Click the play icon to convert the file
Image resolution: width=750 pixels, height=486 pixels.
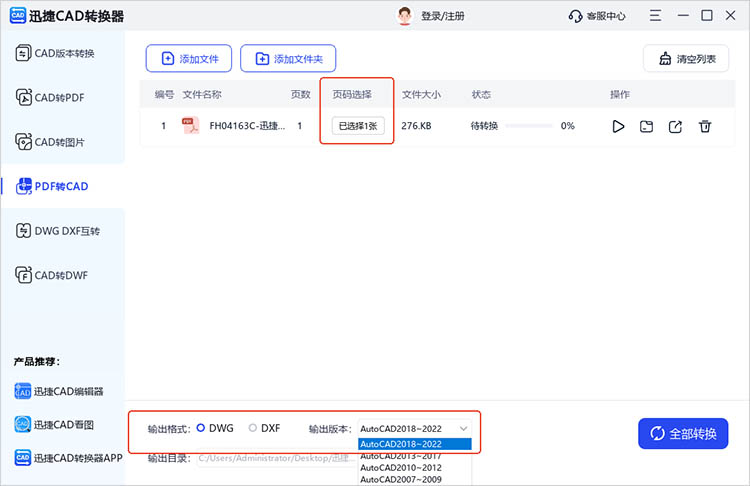(x=618, y=126)
